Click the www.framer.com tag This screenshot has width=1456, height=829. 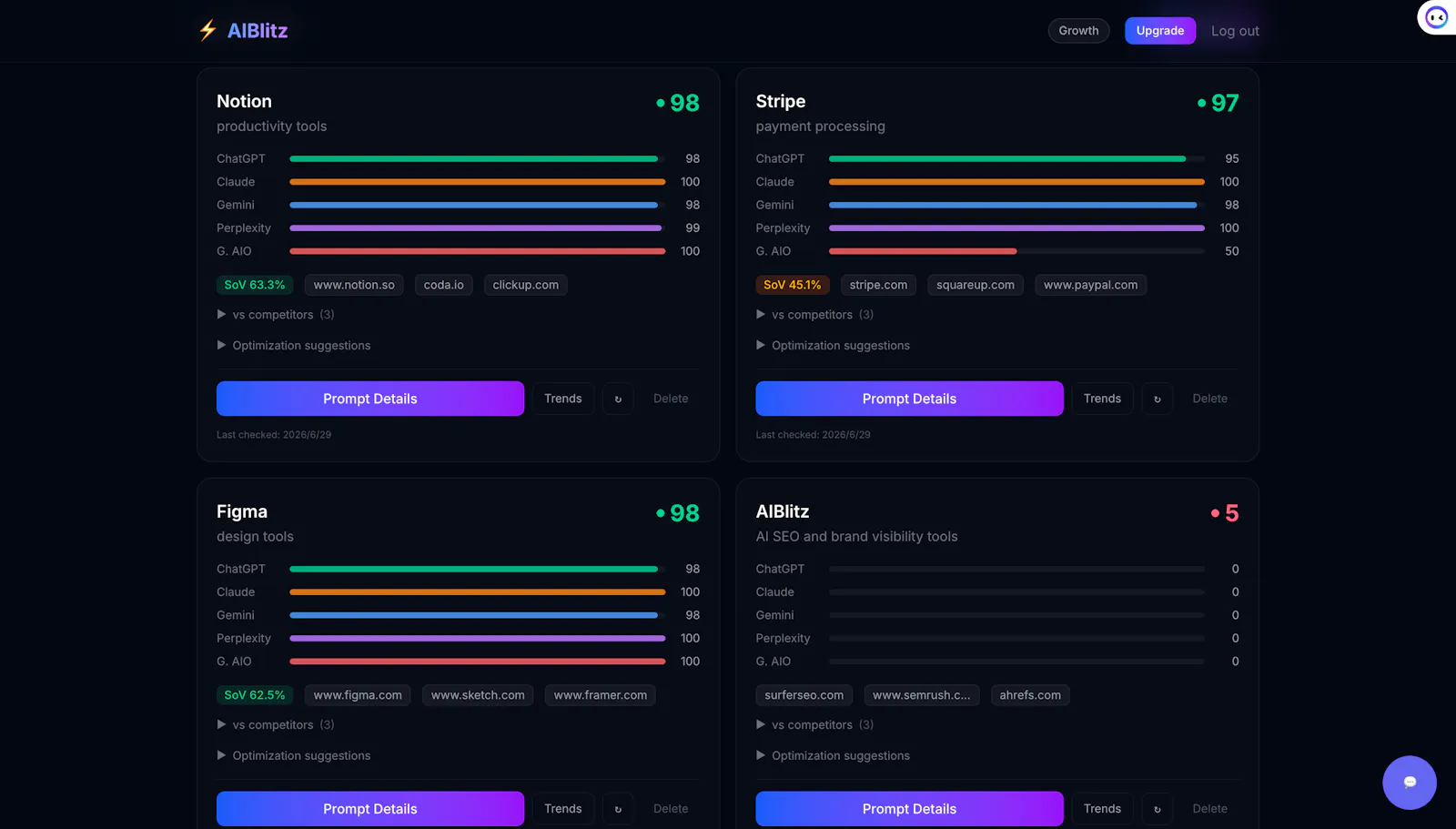(601, 695)
